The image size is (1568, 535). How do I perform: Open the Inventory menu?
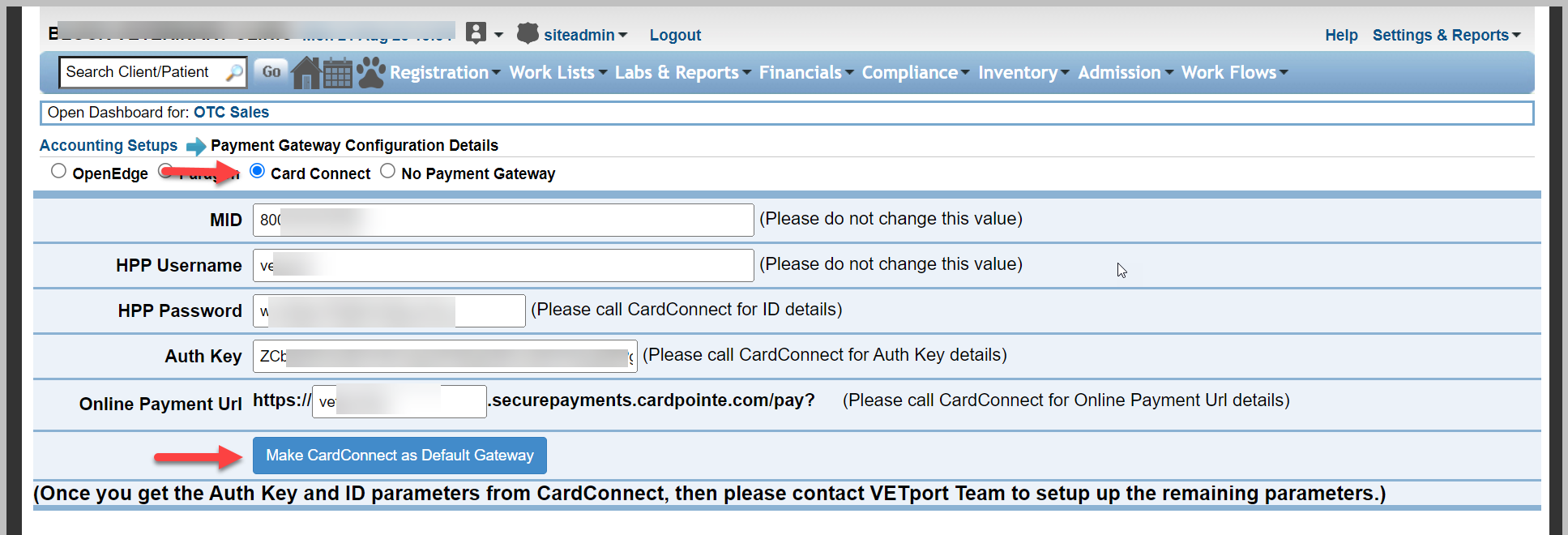[x=1023, y=72]
